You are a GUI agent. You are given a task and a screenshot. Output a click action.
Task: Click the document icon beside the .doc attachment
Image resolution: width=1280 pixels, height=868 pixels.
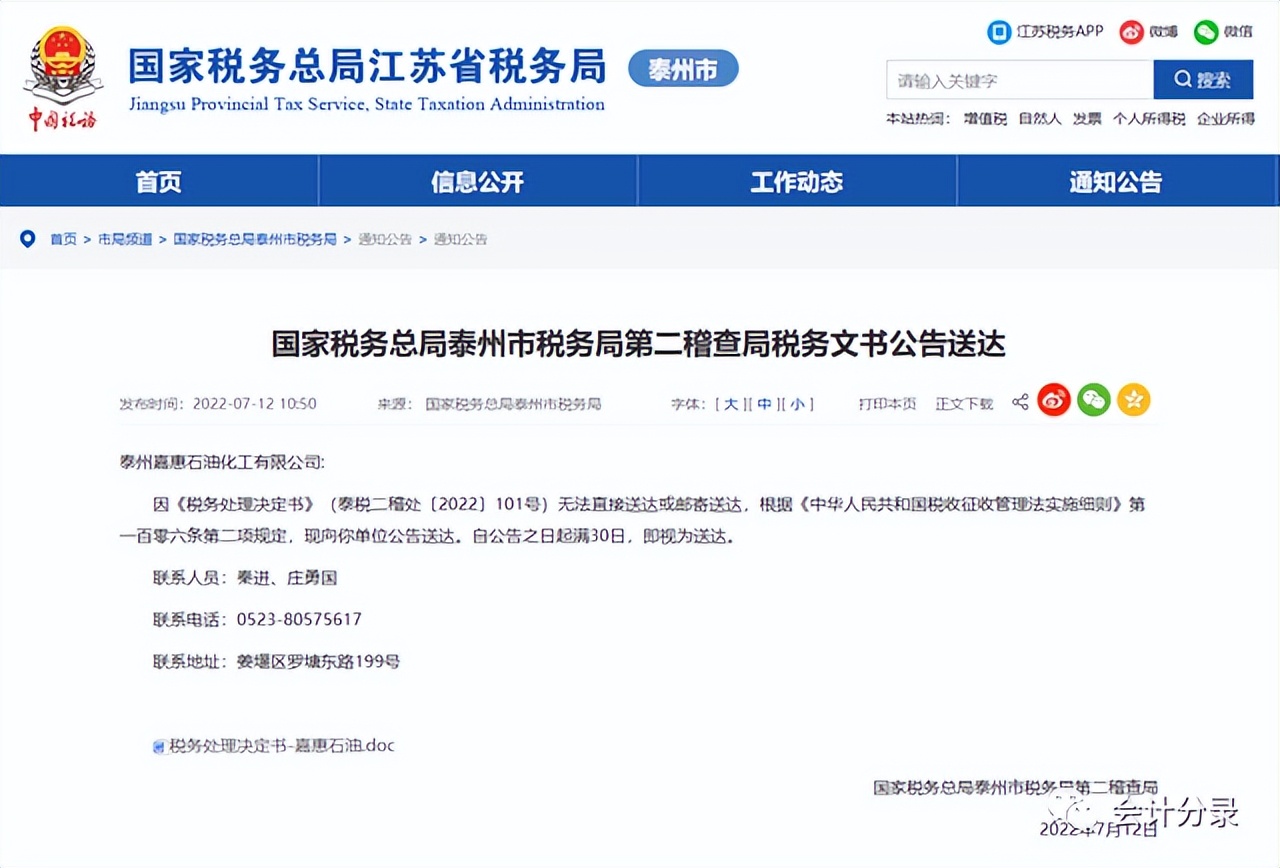[x=157, y=745]
